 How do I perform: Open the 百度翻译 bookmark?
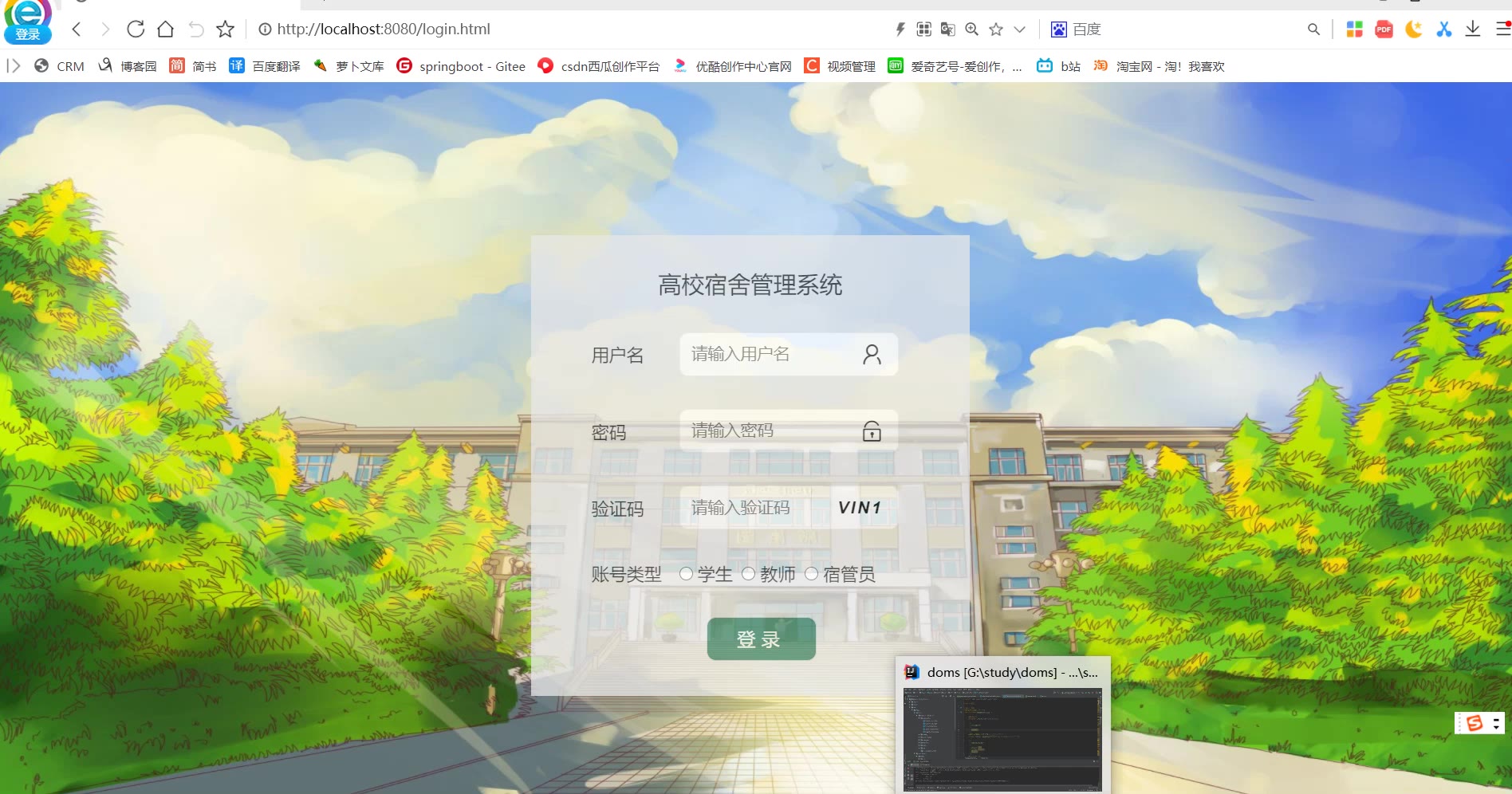click(x=265, y=66)
